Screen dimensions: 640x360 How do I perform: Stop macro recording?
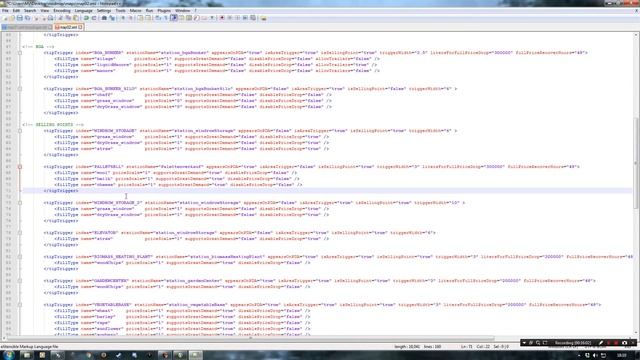click(230, 18)
